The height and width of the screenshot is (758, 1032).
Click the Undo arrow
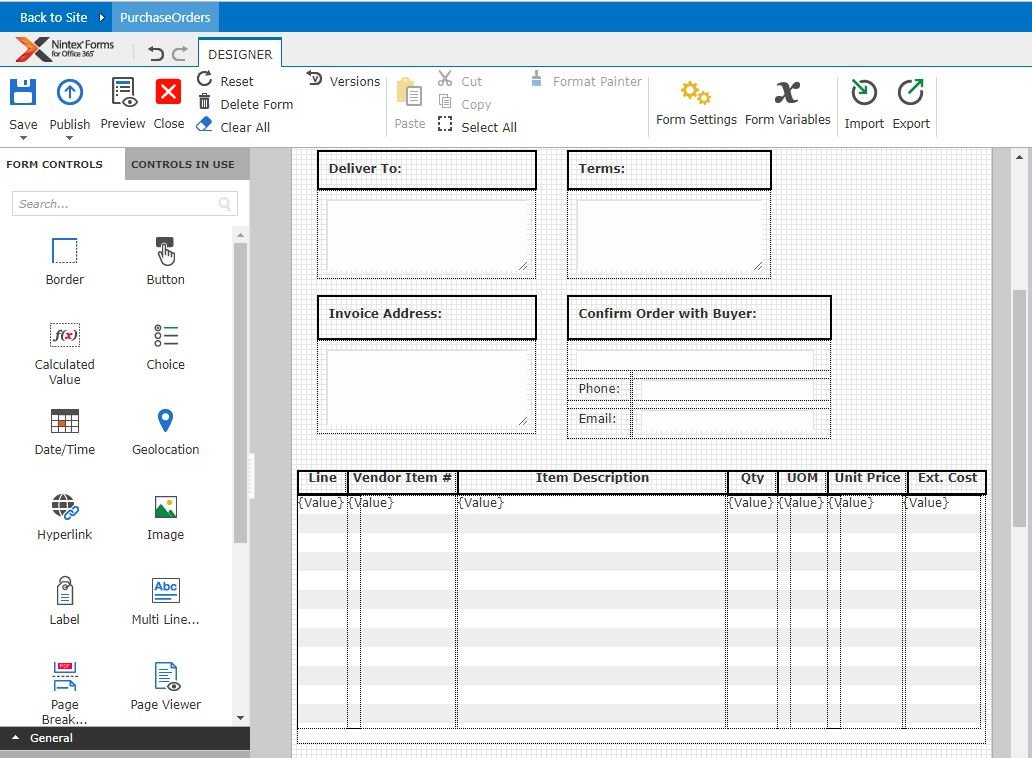156,54
